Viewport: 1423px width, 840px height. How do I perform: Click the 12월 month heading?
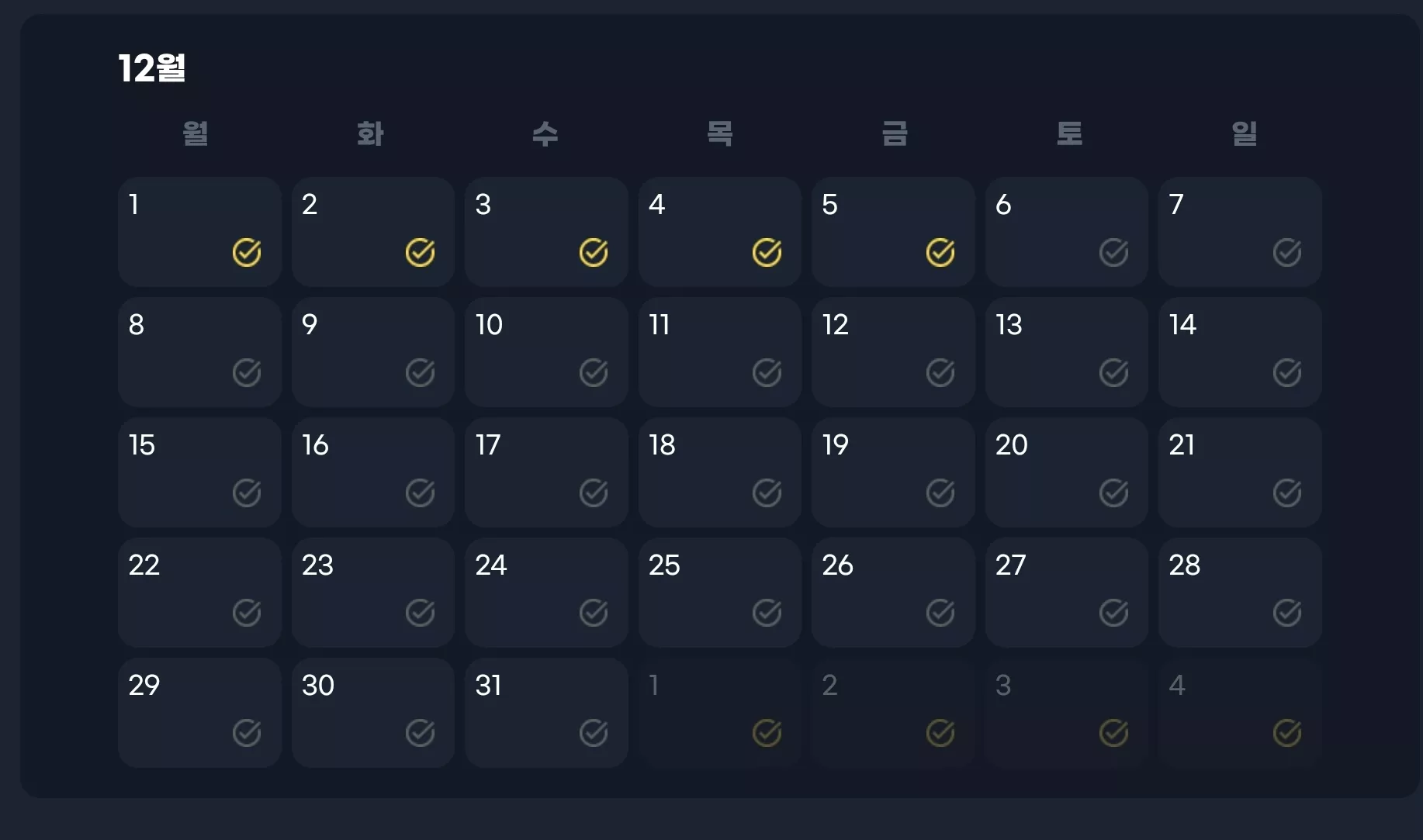(x=151, y=68)
